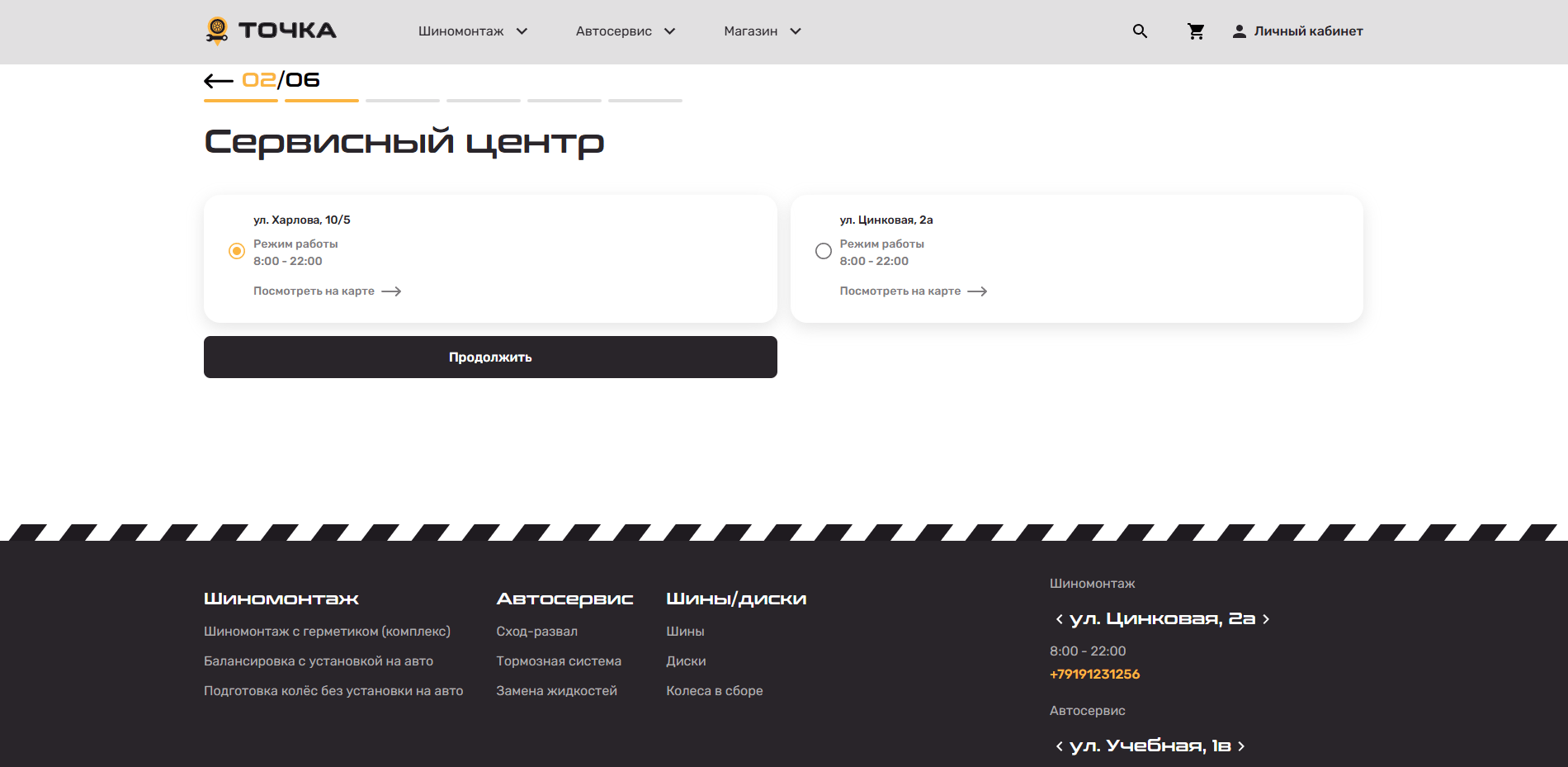Click the third progress step bar
The image size is (1568, 767).
pyautogui.click(x=403, y=101)
